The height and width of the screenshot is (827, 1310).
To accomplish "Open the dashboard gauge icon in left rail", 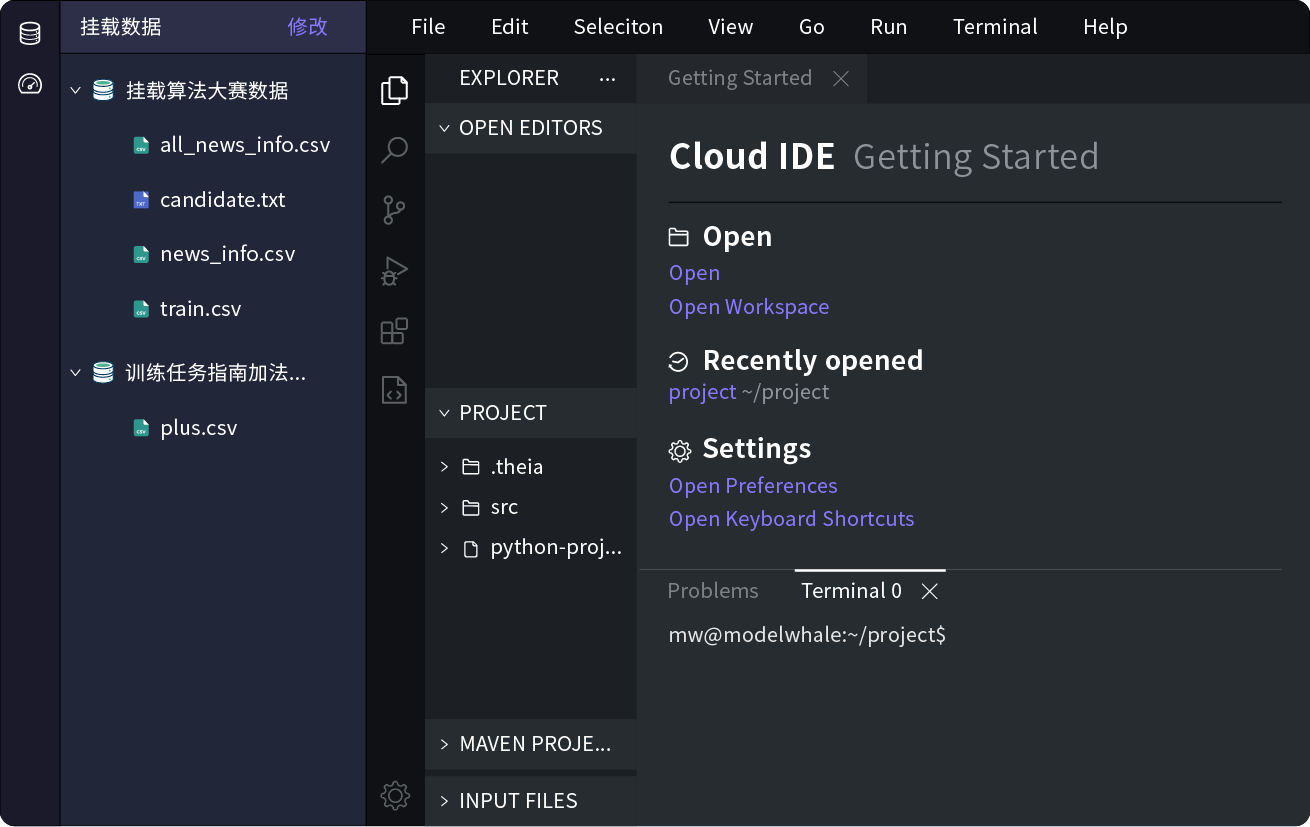I will (30, 84).
